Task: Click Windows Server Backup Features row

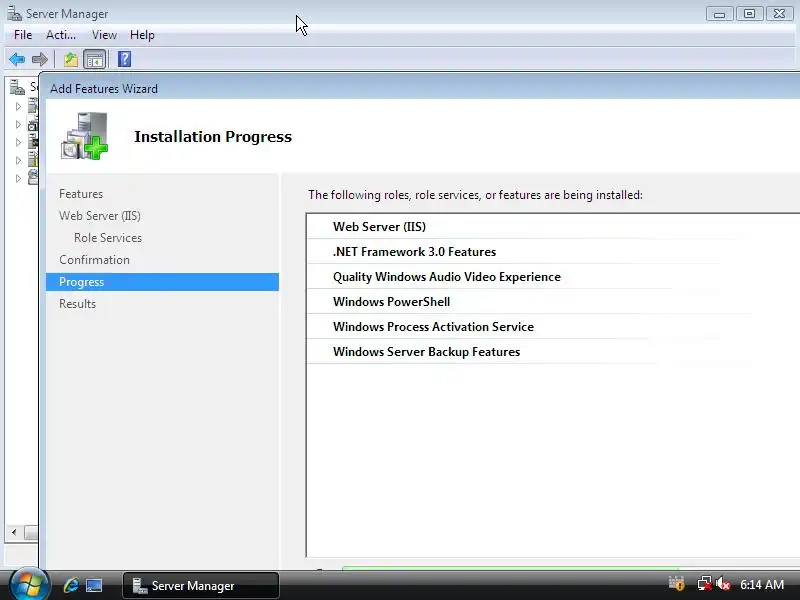Action: tap(553, 352)
